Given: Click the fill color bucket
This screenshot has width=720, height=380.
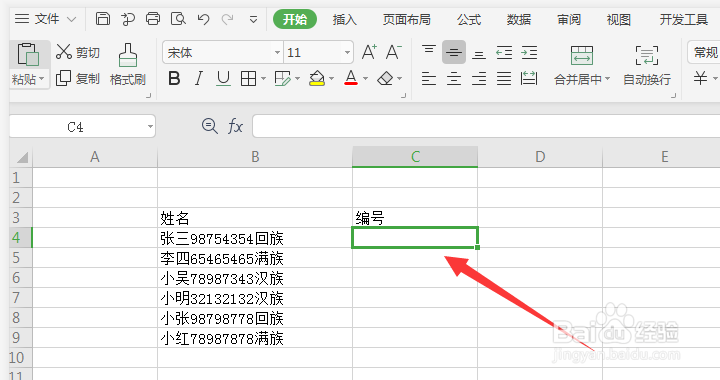Looking at the screenshot, I should [x=317, y=78].
